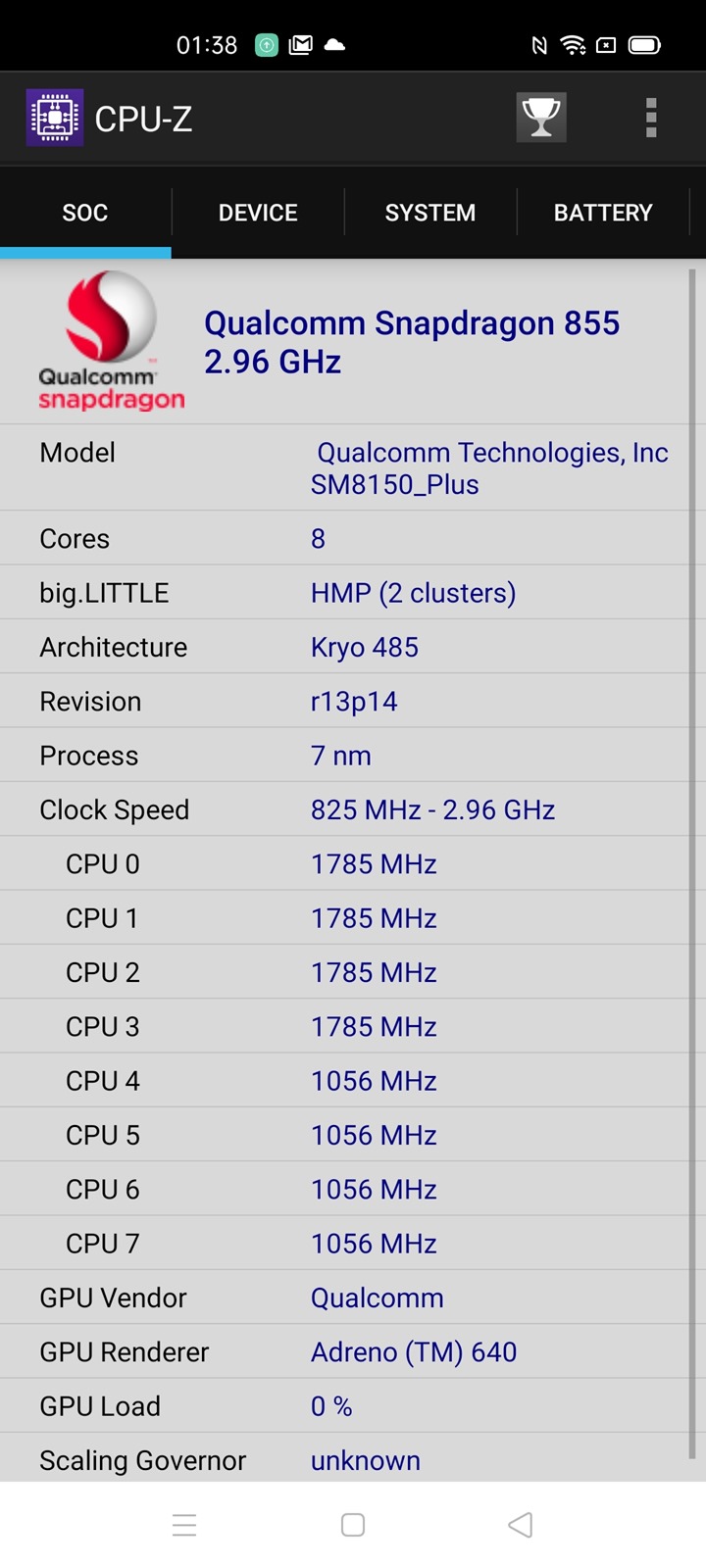Image resolution: width=706 pixels, height=1568 pixels.
Task: Select the Clock Speed row
Action: pyautogui.click(x=345, y=809)
